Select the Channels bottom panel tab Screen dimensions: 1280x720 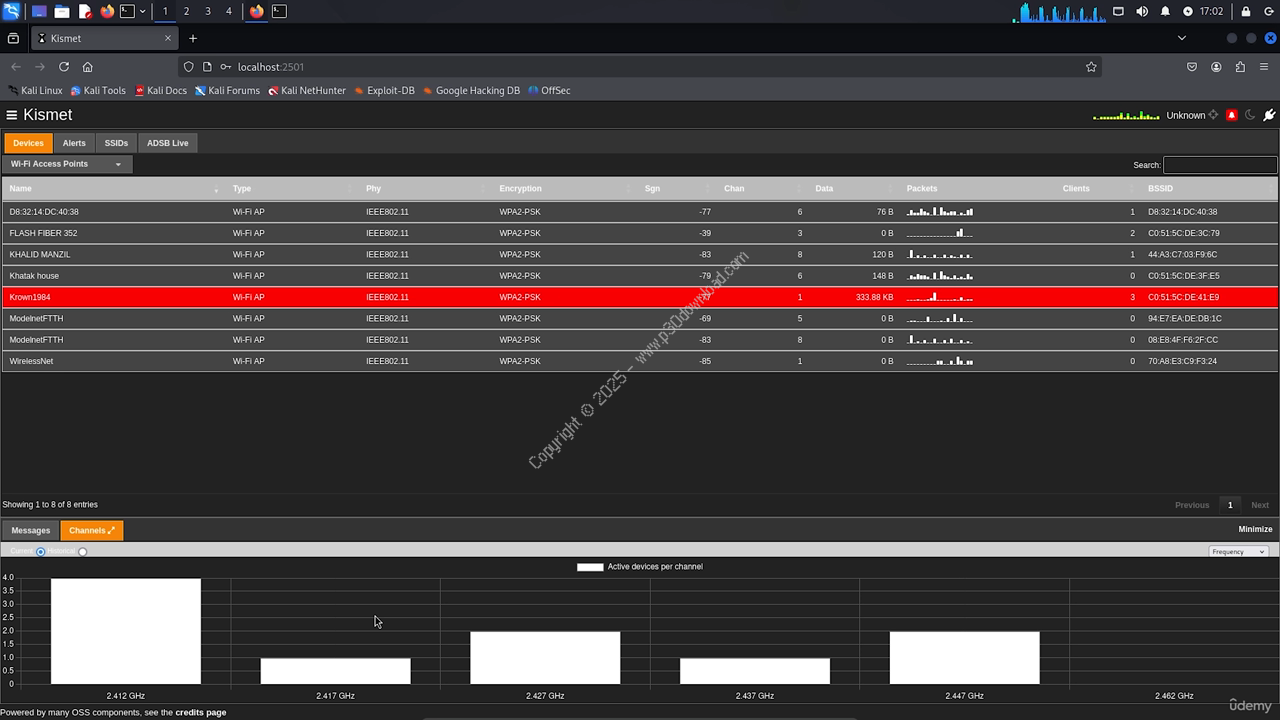(92, 531)
